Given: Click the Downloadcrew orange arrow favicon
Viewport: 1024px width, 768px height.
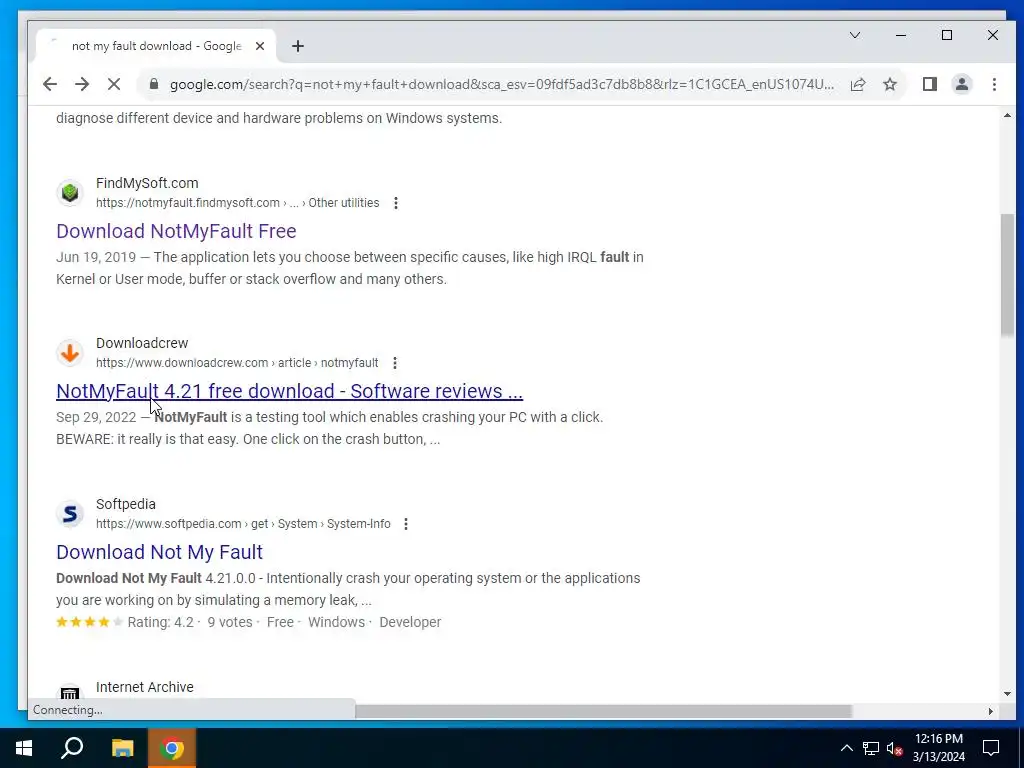Looking at the screenshot, I should 70,353.
